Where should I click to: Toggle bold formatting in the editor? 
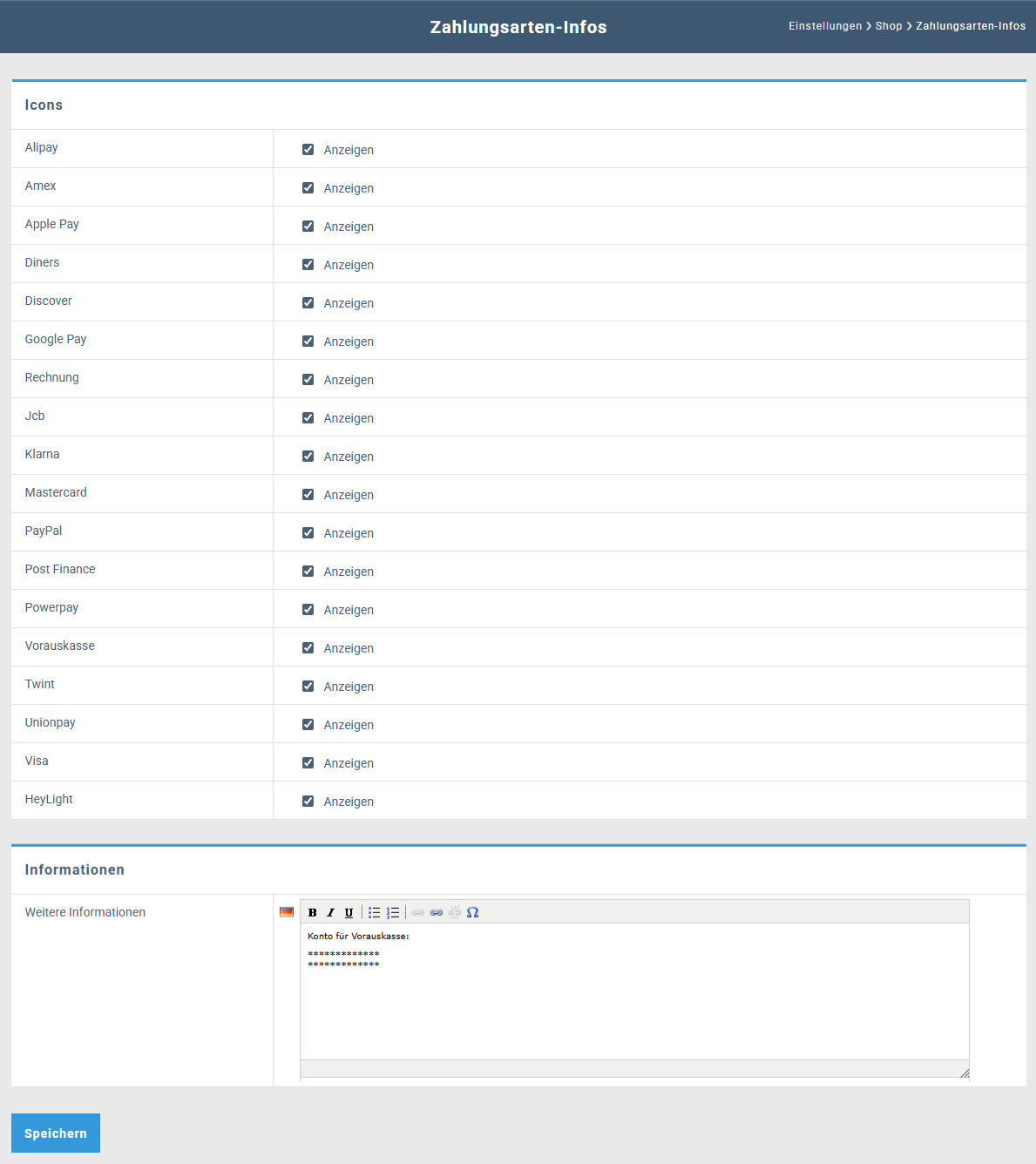(313, 912)
